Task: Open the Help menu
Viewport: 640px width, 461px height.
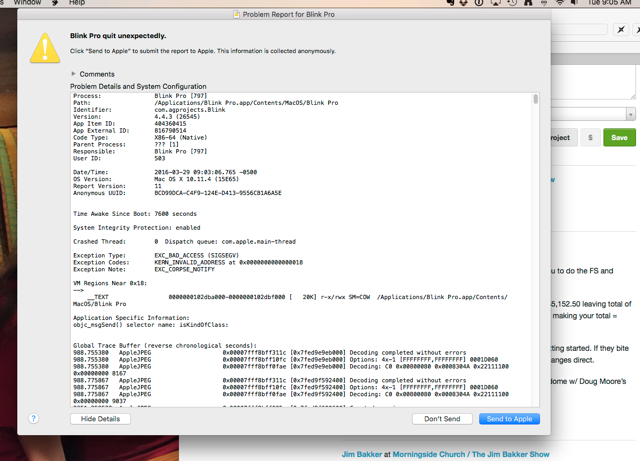Action: (77, 2)
